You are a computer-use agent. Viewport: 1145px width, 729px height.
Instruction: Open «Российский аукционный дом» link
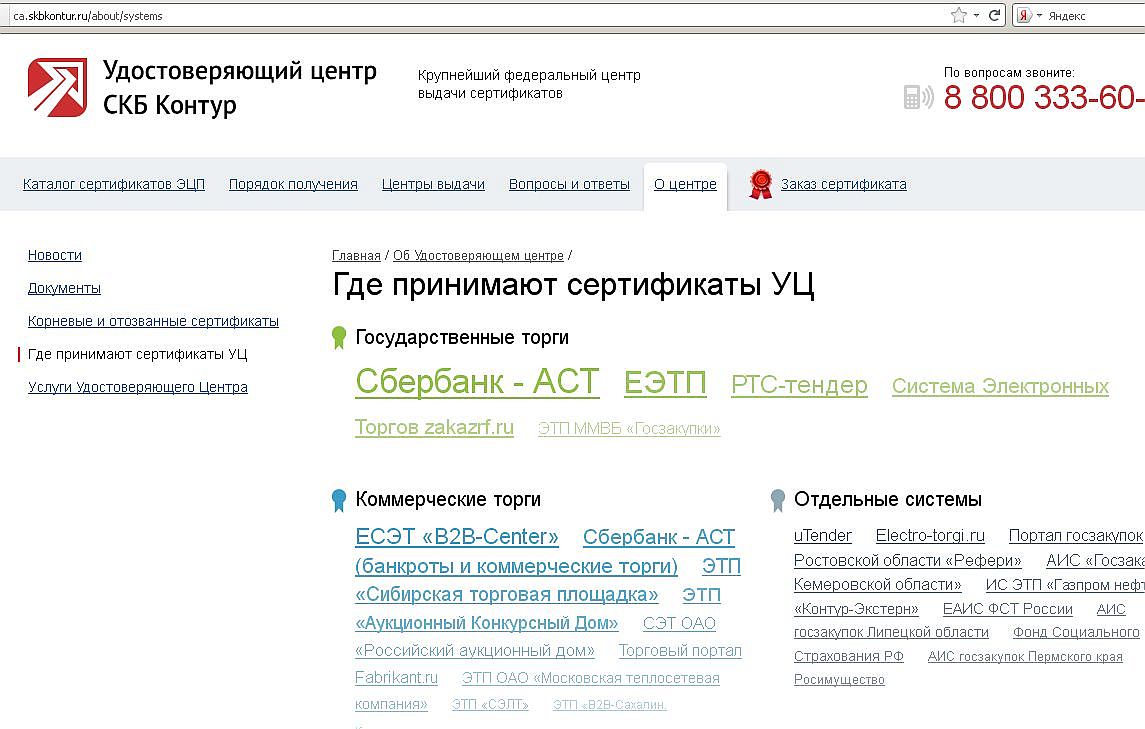tap(475, 650)
